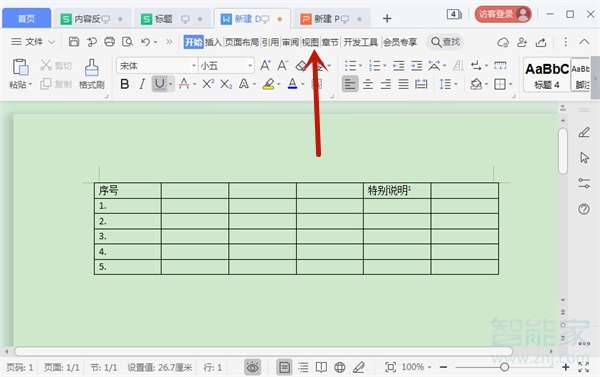The width and height of the screenshot is (600, 377).
Task: Open the numbered list dropdown
Action: point(384,66)
